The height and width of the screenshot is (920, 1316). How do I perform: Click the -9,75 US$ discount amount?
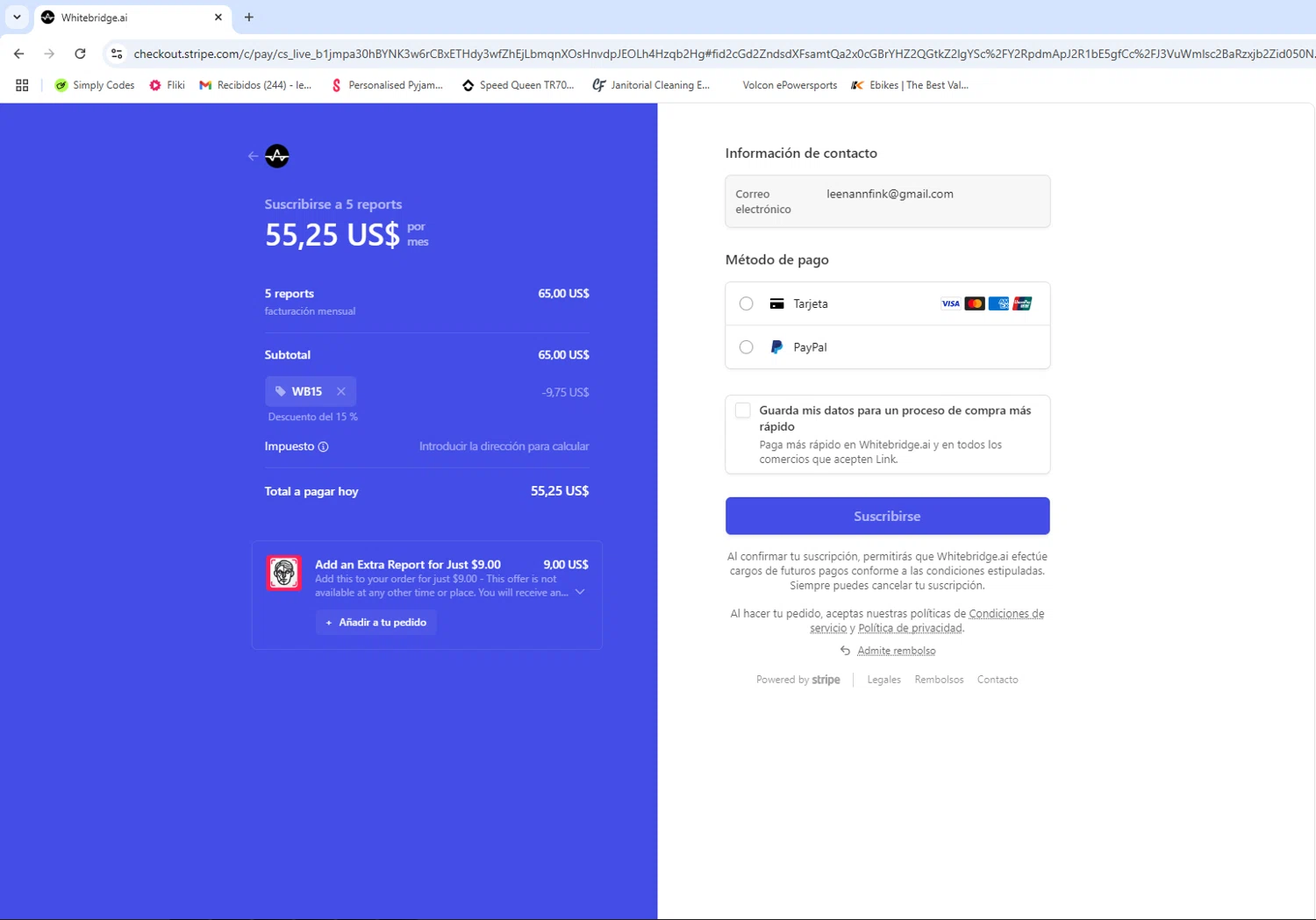pyautogui.click(x=565, y=392)
